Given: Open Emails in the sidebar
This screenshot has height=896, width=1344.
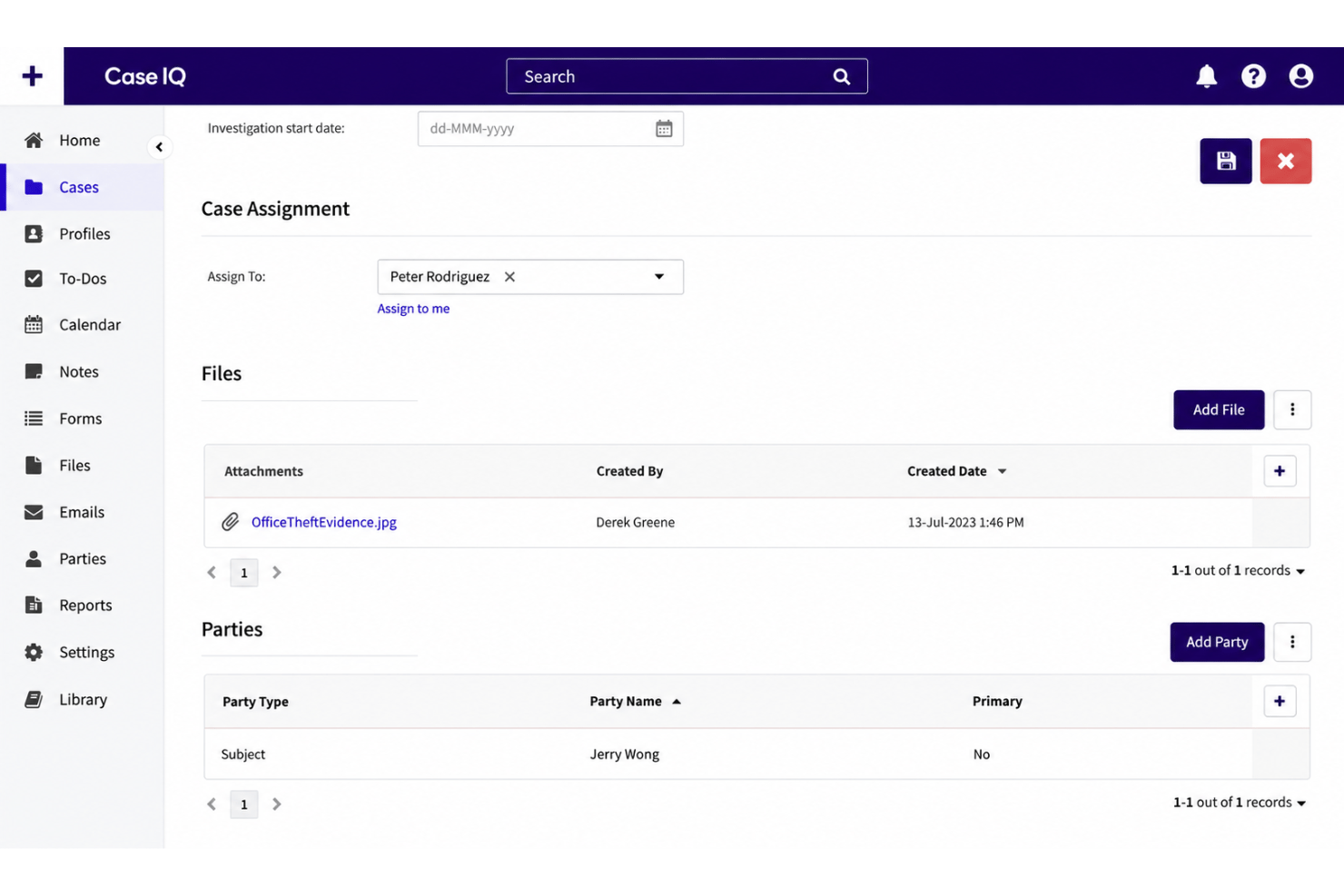Looking at the screenshot, I should click(82, 512).
